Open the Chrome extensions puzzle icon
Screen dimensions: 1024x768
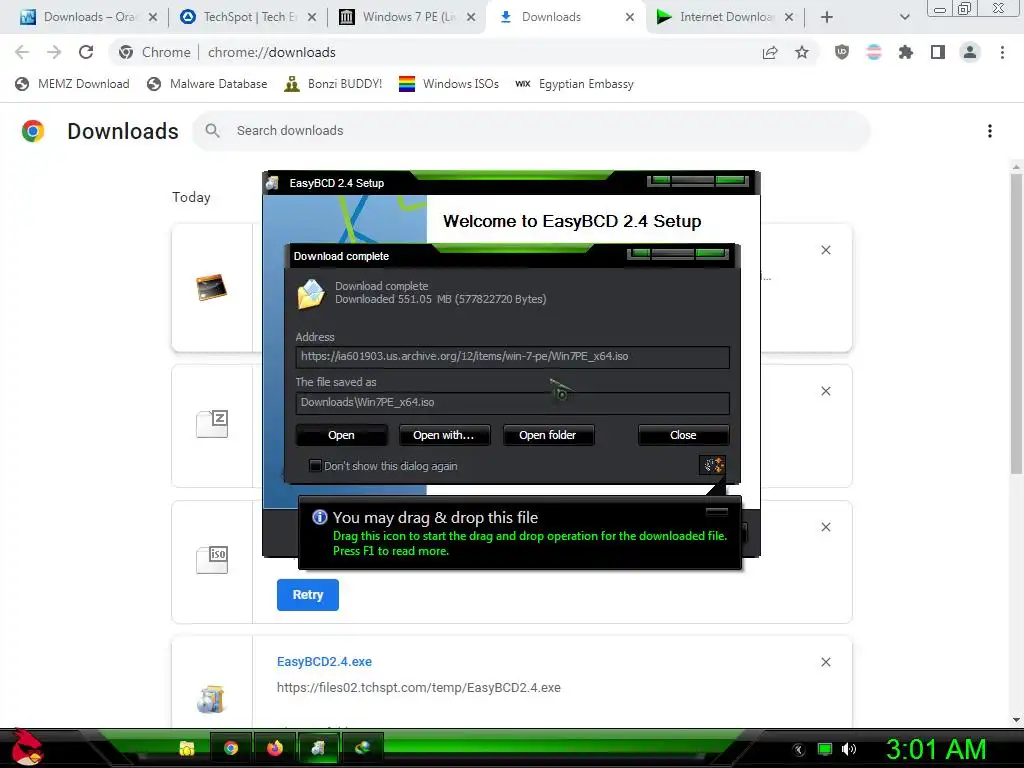tap(905, 52)
